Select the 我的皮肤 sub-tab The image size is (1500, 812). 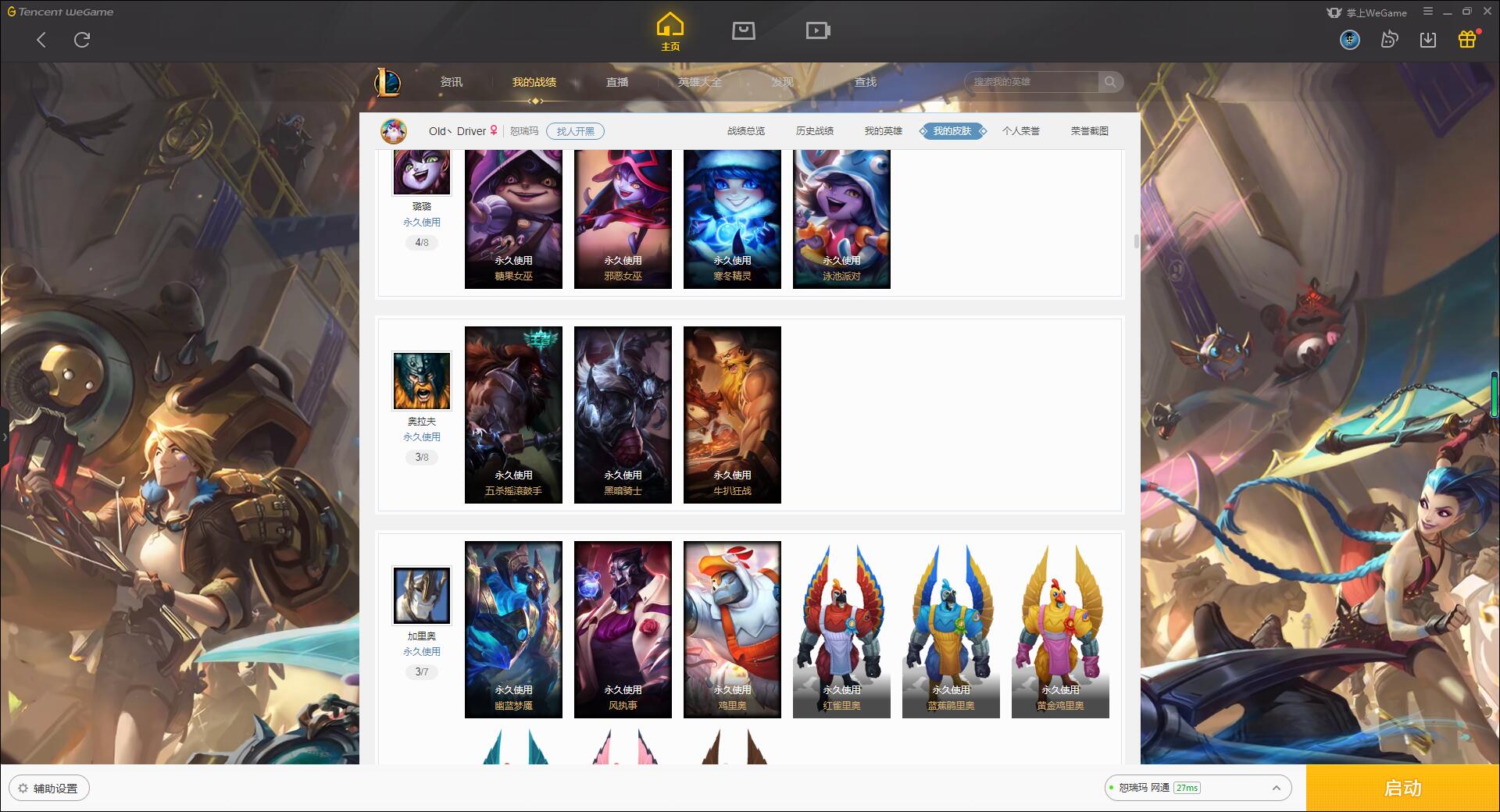[x=952, y=131]
